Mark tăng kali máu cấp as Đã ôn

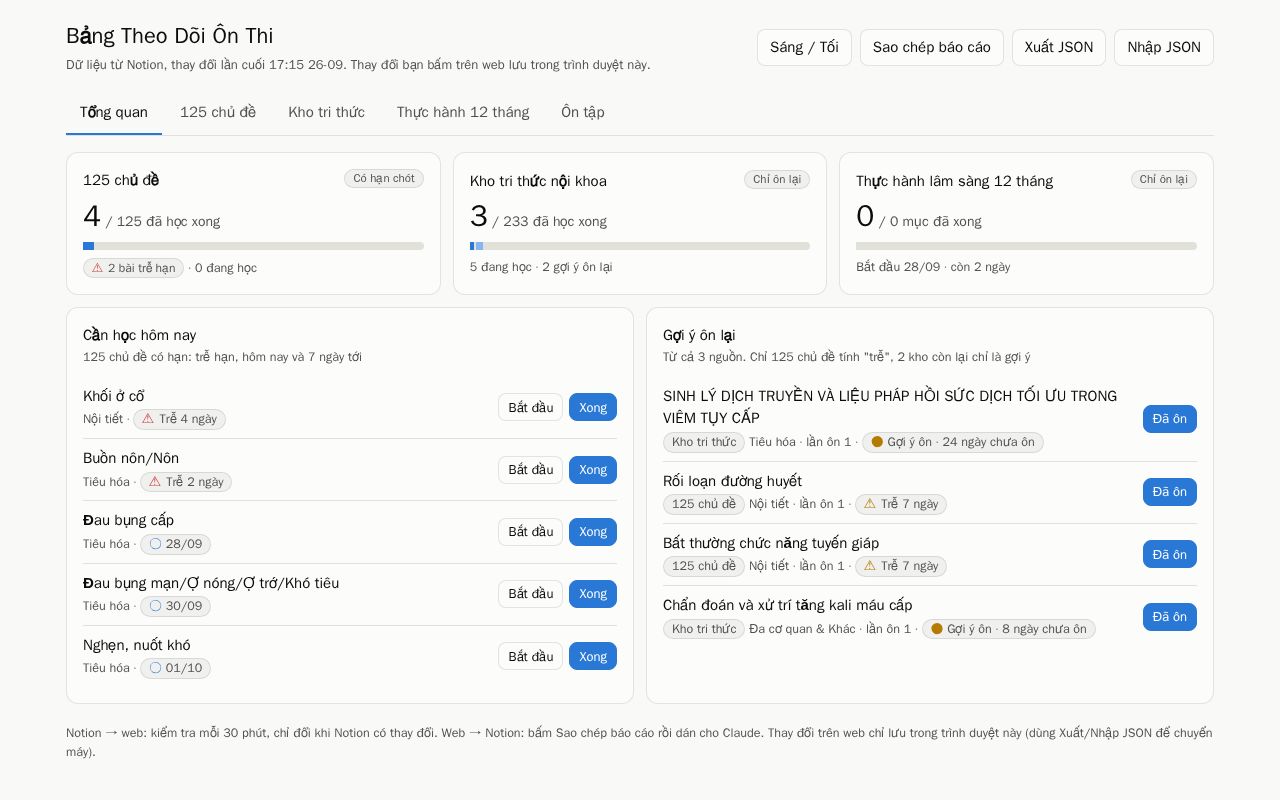coord(1170,617)
